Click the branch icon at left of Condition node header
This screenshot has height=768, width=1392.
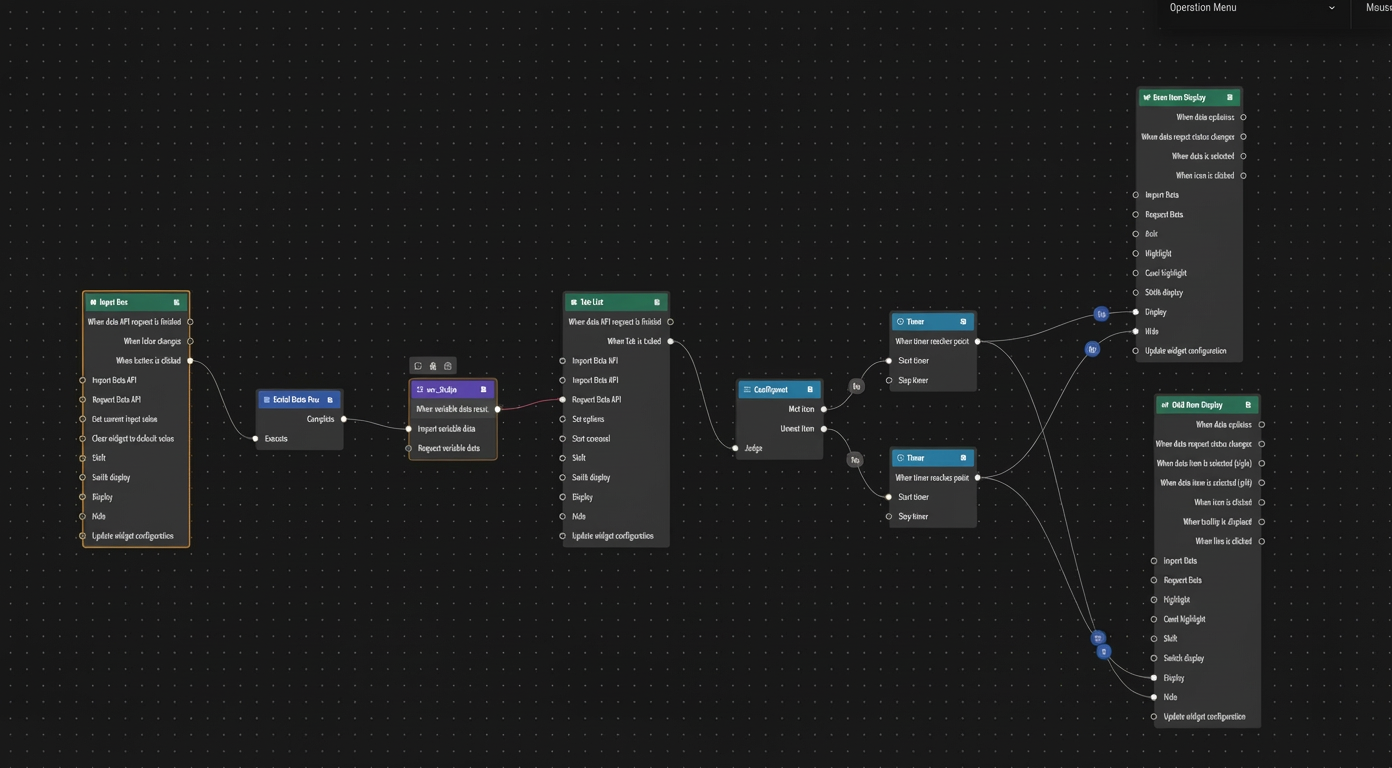click(747, 390)
